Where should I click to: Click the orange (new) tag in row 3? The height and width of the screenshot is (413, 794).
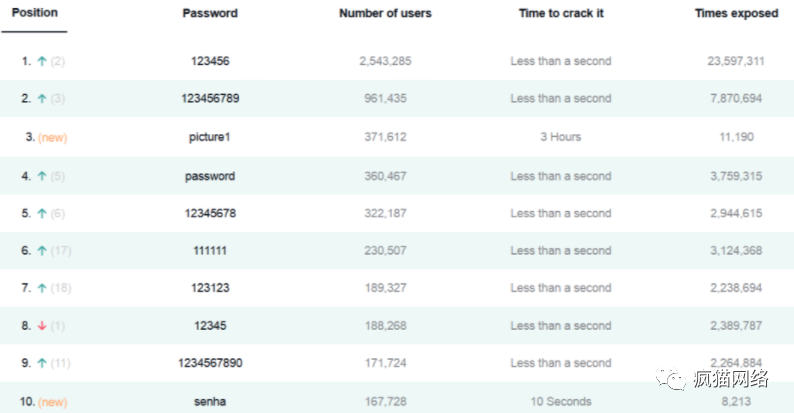point(53,137)
